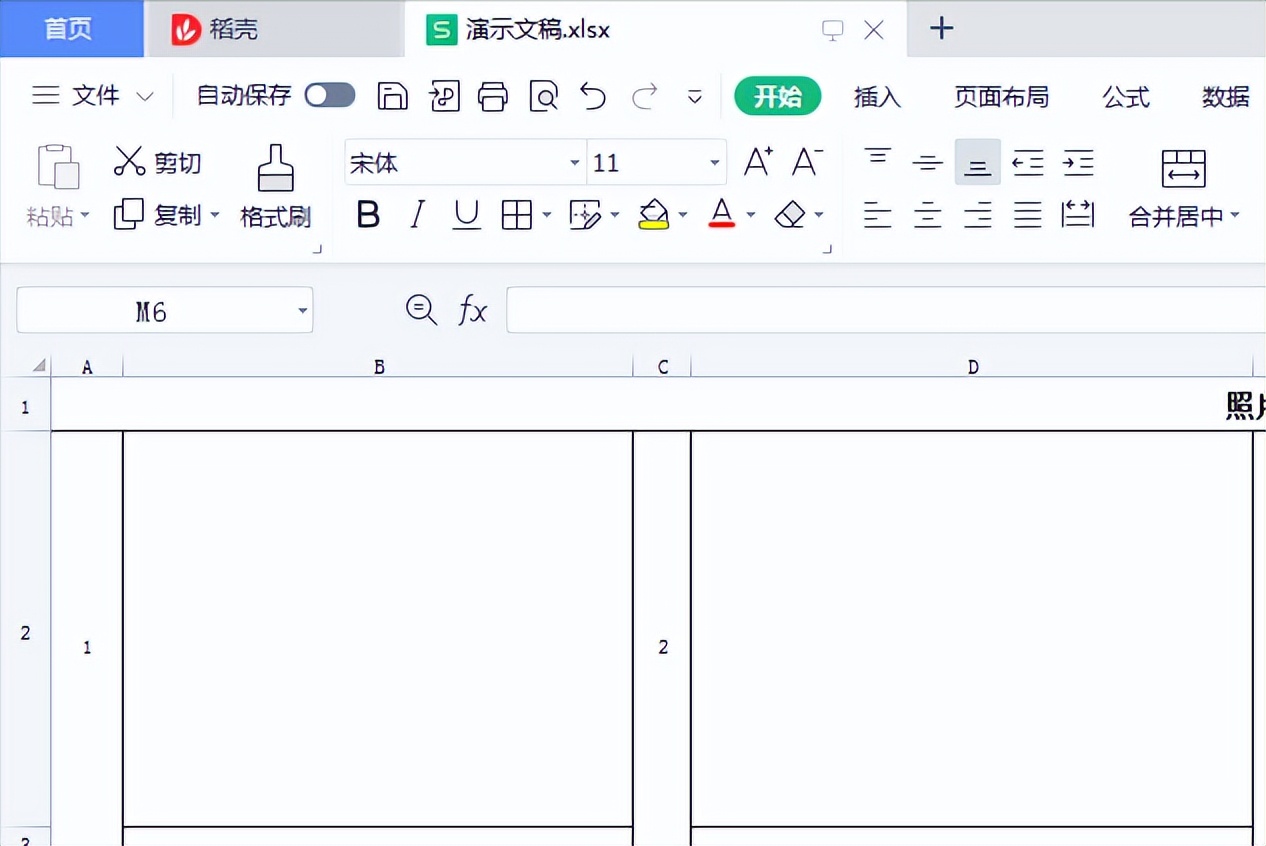Activate Format Painter 格式刷

275,187
